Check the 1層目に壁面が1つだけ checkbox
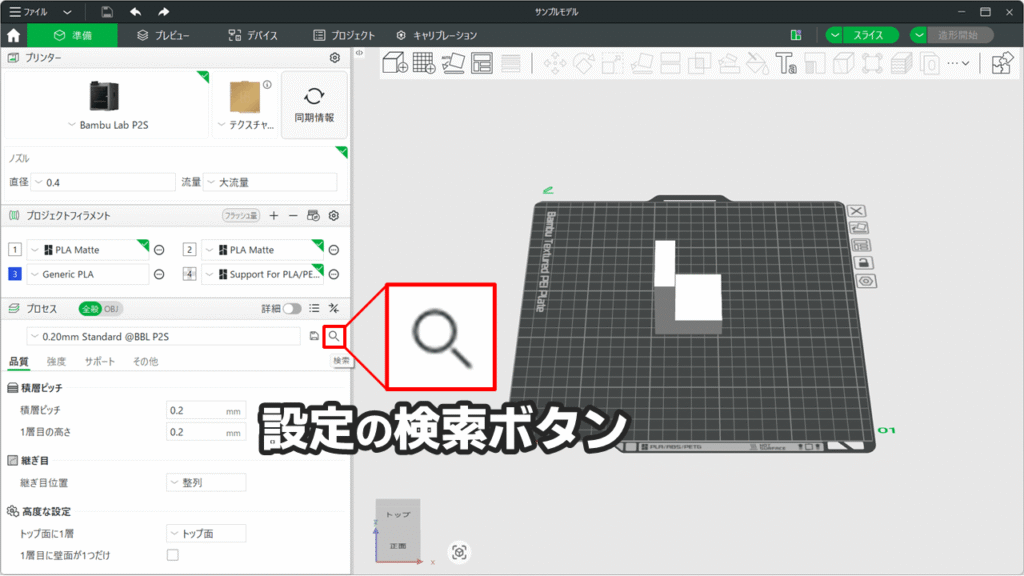Viewport: 1024px width, 576px height. (172, 554)
